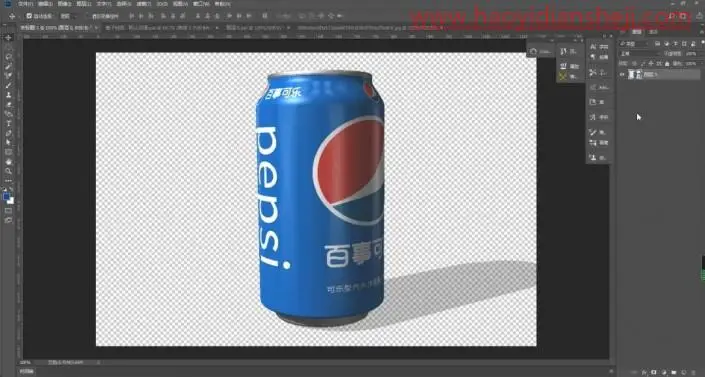Screen dimensions: 705x377
Task: Filter layers by pixel layers icon
Action: 658,44
